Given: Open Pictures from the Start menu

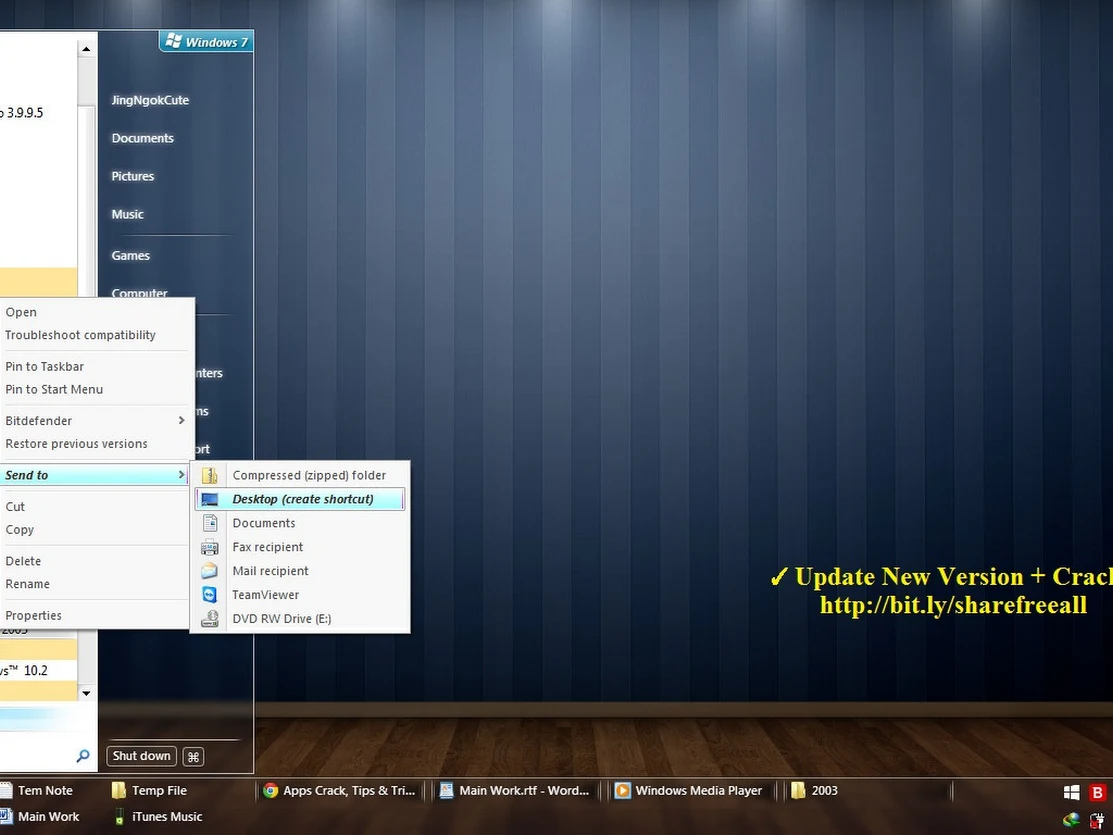Looking at the screenshot, I should tap(133, 176).
